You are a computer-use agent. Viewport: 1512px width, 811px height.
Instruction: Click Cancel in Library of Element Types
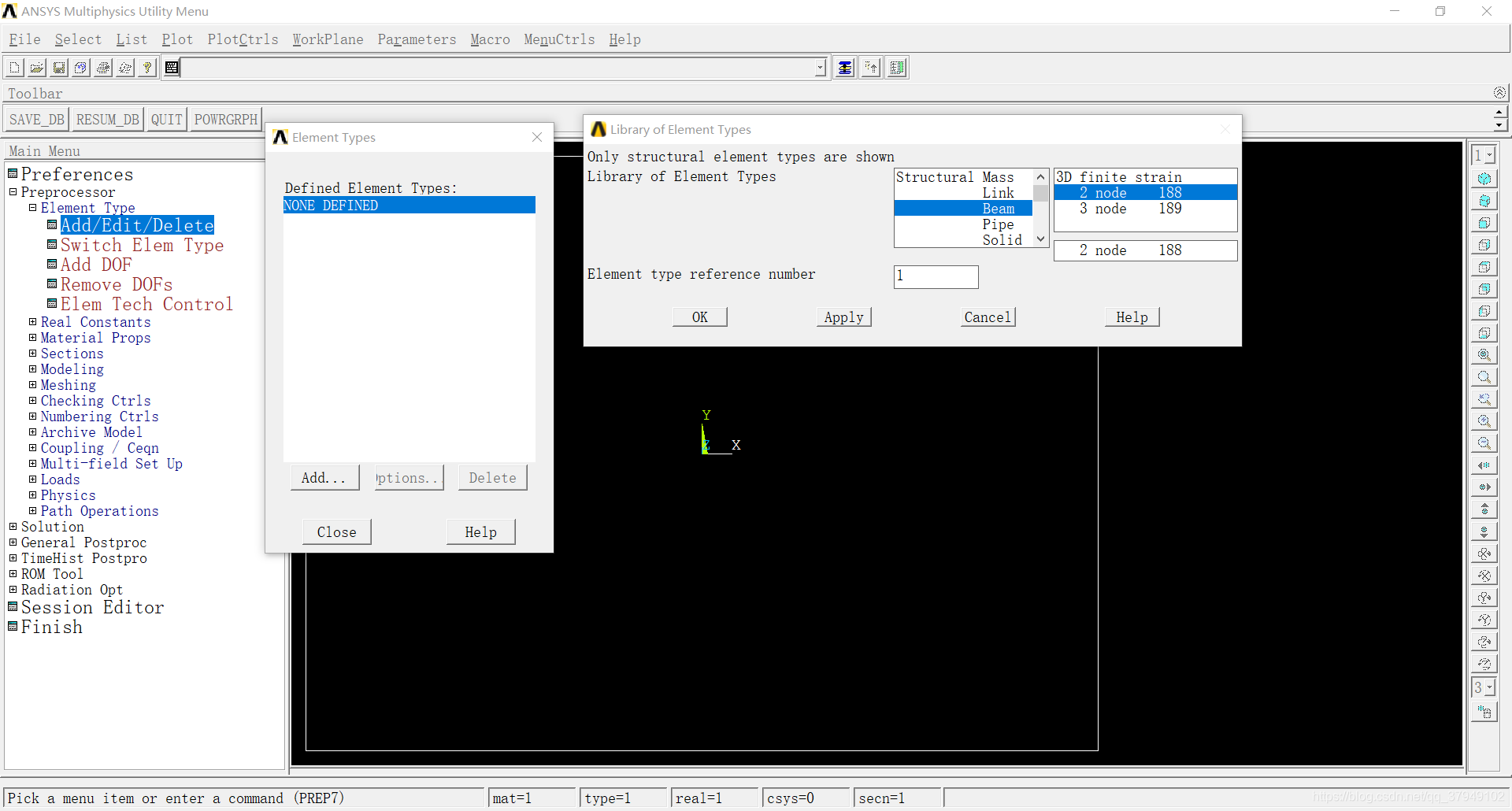988,317
